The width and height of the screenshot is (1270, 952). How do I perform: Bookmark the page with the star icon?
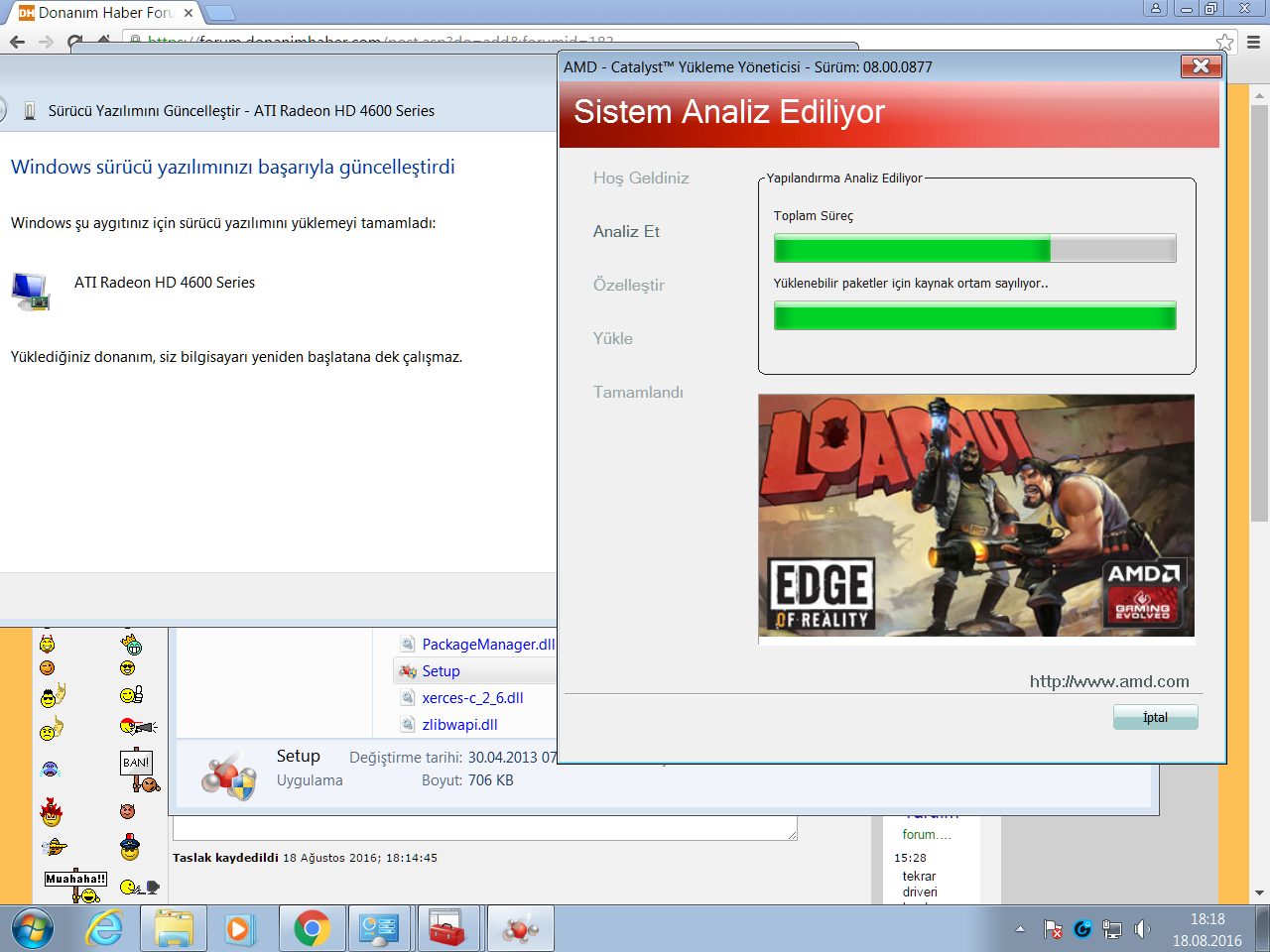click(x=1225, y=42)
